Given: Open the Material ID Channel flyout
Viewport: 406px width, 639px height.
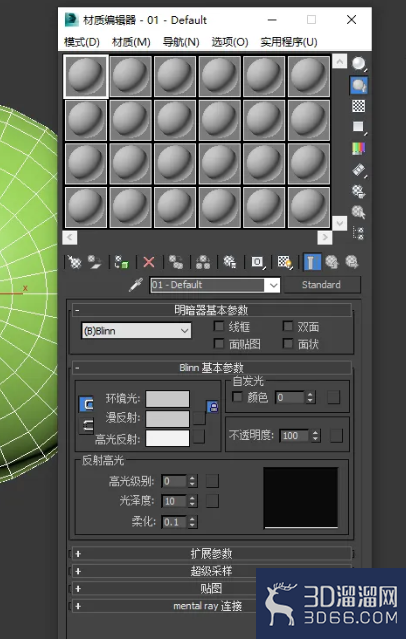Looking at the screenshot, I should [258, 262].
